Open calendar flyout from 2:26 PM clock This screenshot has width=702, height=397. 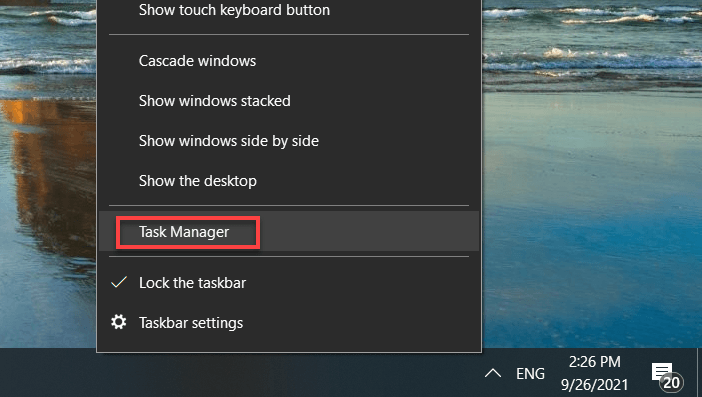pyautogui.click(x=595, y=362)
